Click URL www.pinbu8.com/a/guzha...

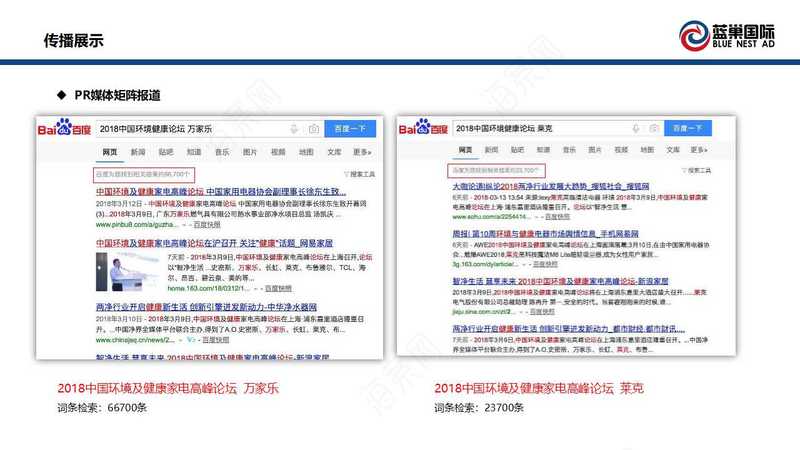point(137,224)
